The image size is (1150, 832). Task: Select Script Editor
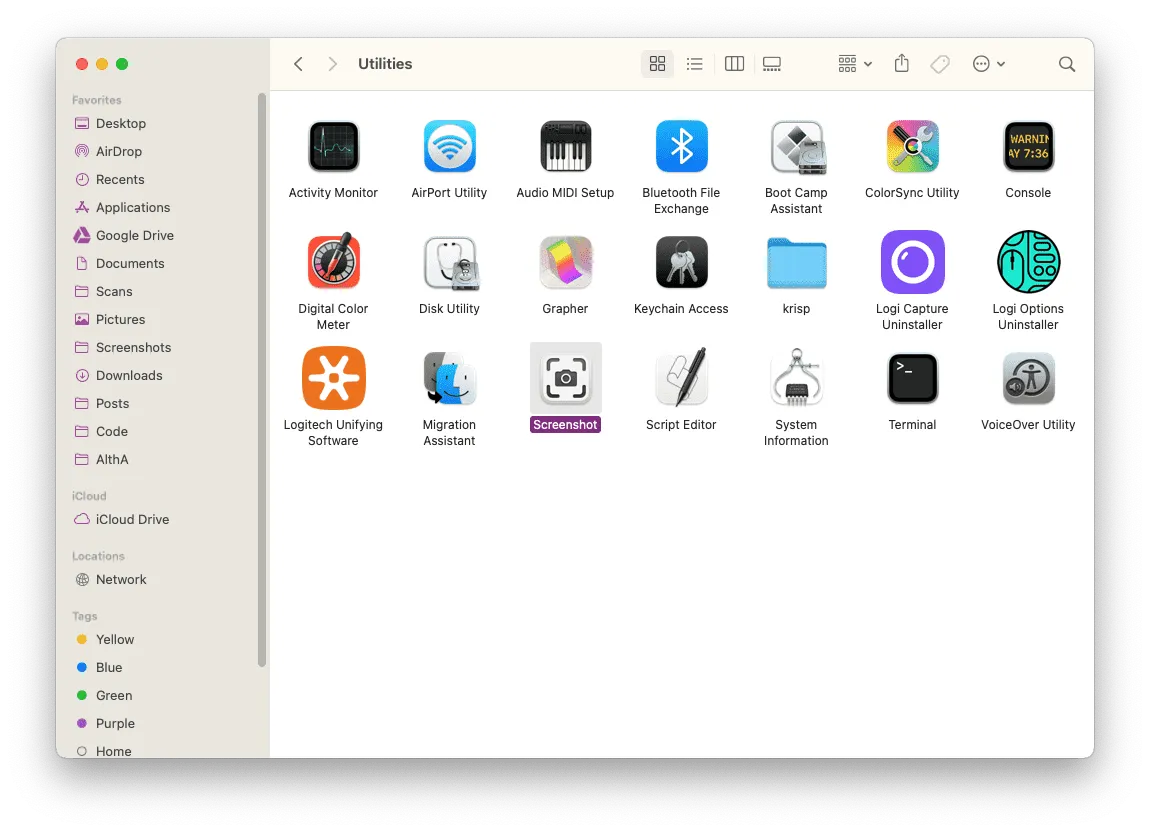681,378
